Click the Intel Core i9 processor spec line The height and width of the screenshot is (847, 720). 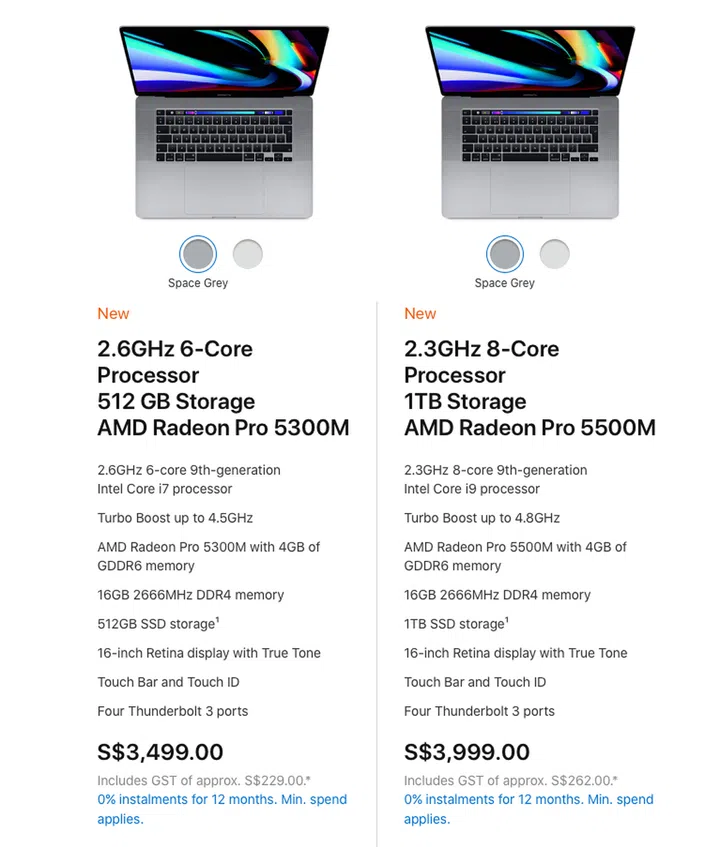(x=471, y=489)
